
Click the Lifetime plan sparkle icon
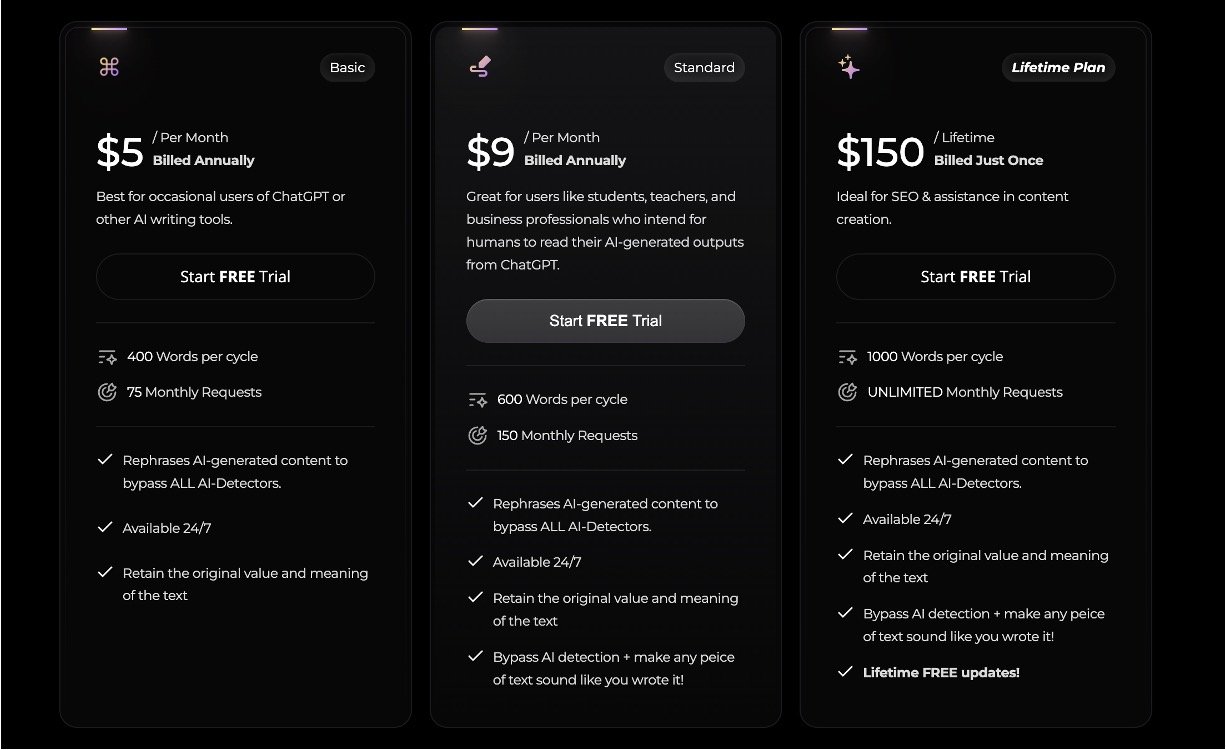pos(849,67)
